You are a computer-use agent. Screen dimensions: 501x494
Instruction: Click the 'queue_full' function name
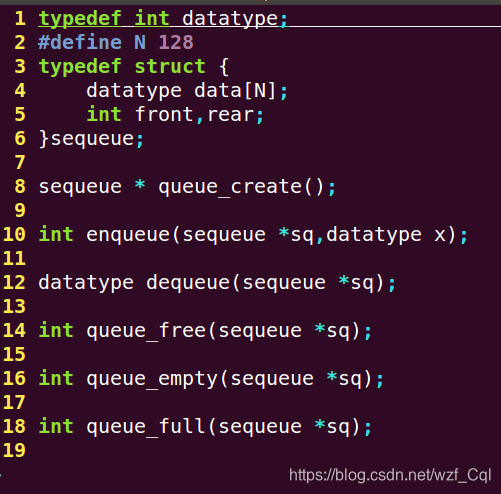point(146,426)
